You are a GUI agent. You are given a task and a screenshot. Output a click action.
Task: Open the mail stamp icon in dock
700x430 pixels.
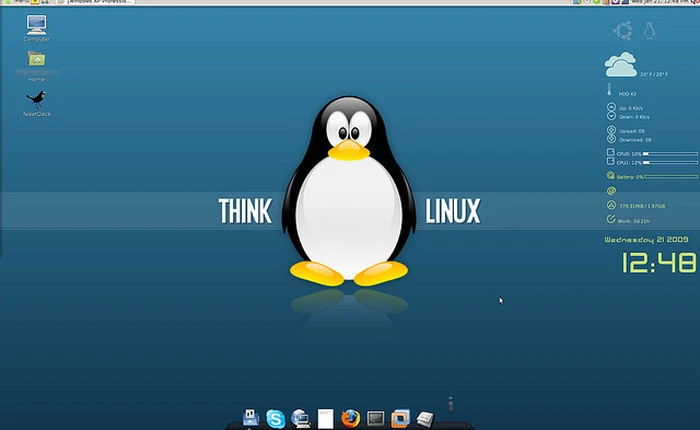pyautogui.click(x=250, y=418)
